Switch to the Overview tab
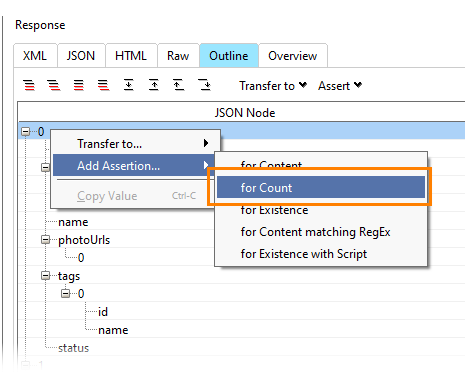This screenshot has width=465, height=373. [293, 56]
